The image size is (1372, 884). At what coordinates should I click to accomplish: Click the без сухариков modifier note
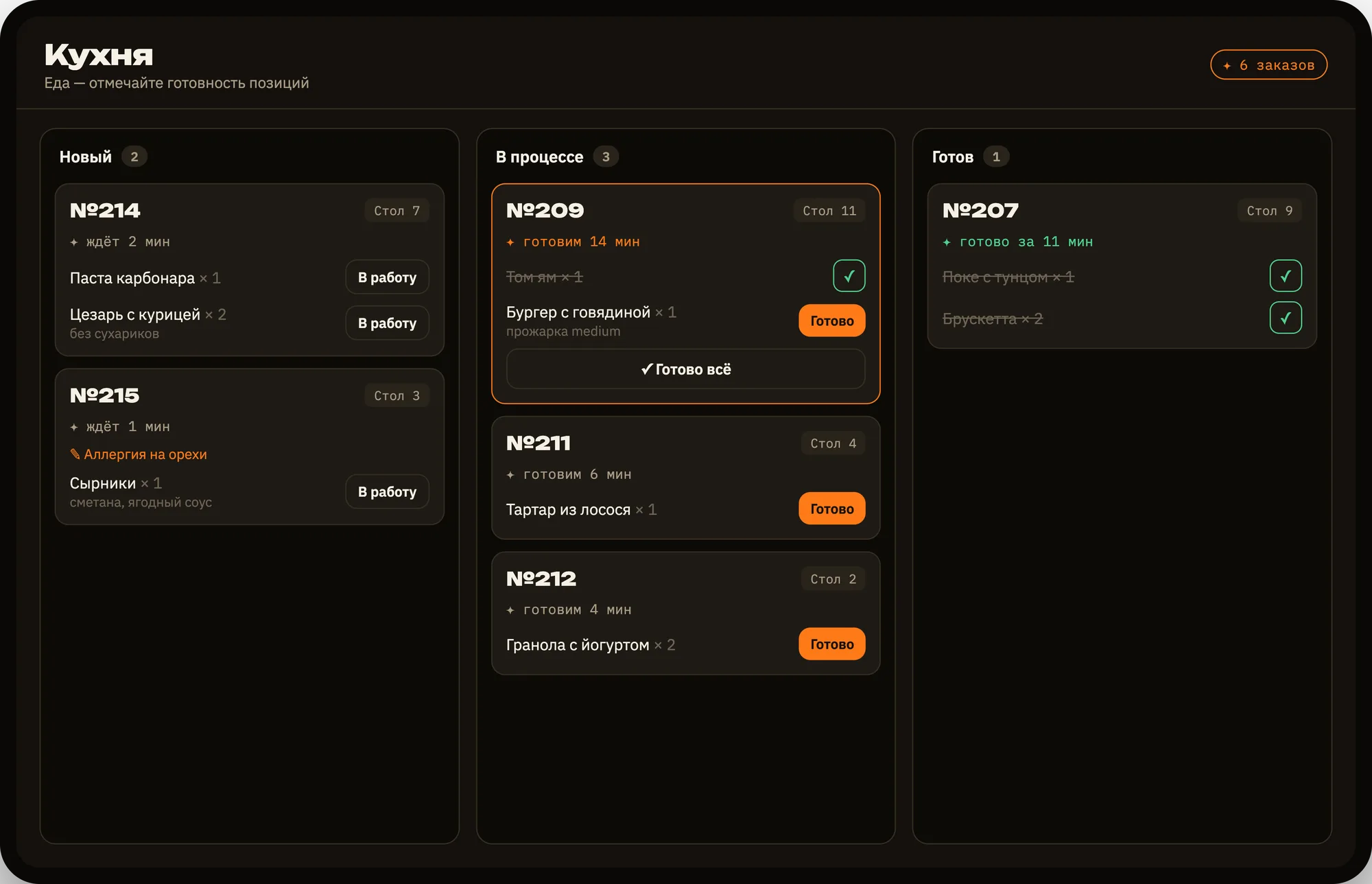115,334
